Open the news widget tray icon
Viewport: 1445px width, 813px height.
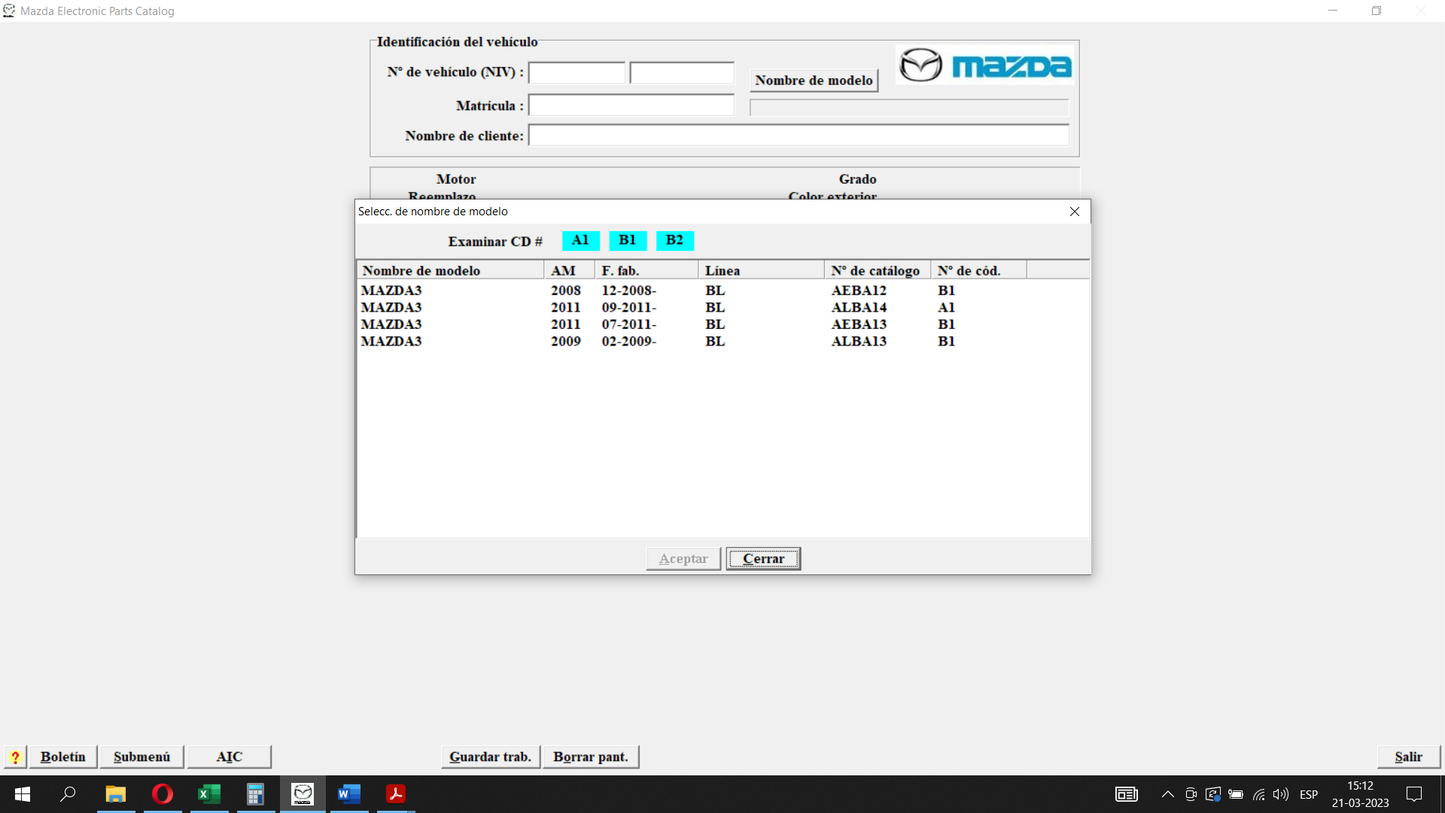[x=1126, y=794]
